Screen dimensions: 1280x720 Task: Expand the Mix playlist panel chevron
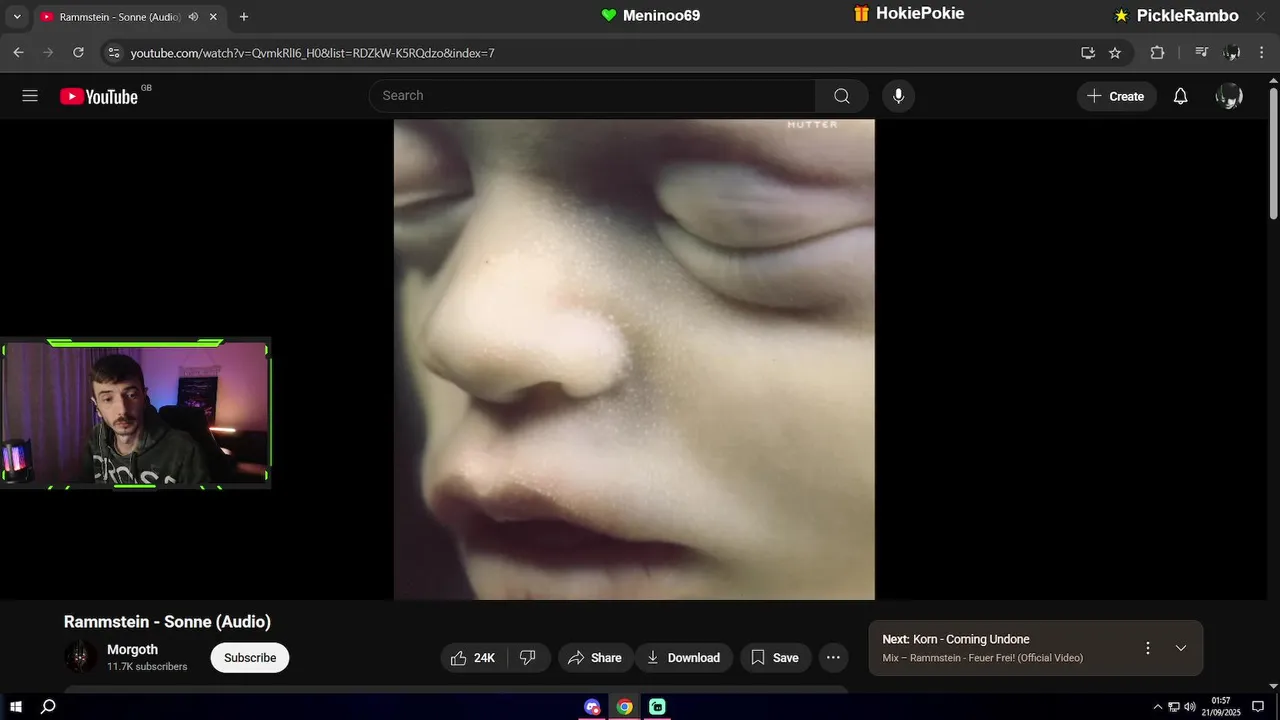tap(1181, 648)
